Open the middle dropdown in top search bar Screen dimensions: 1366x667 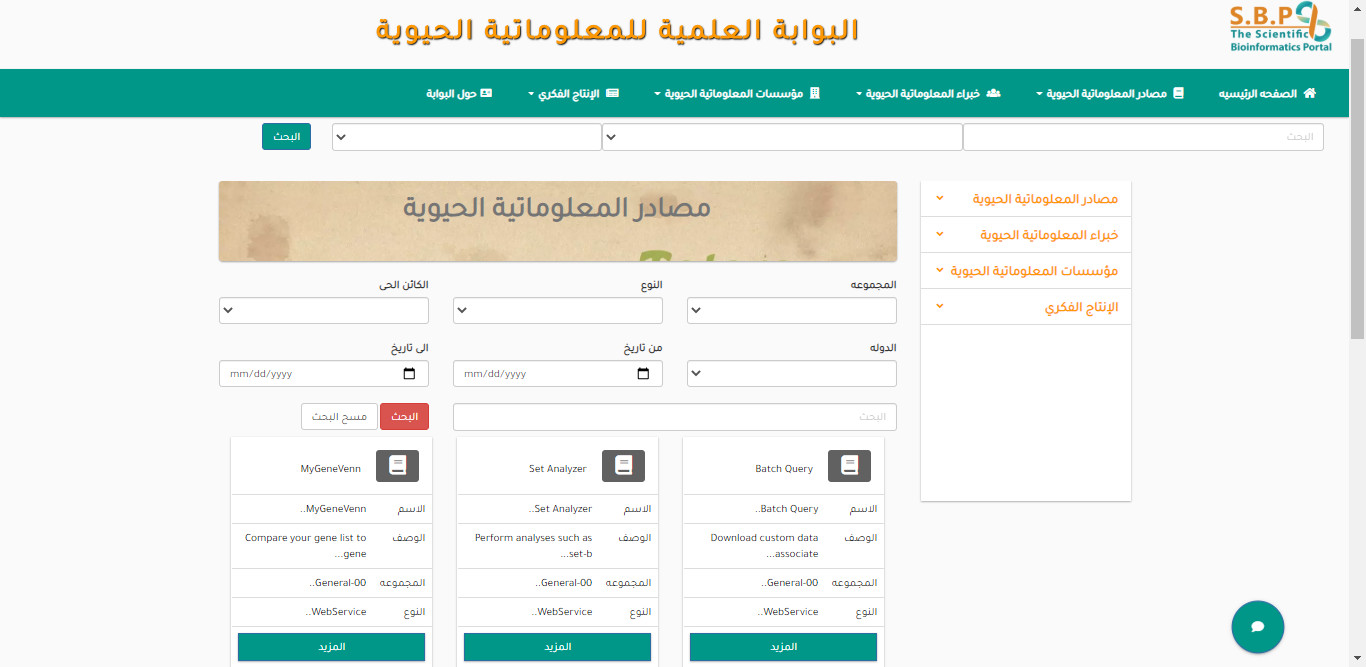pos(782,137)
